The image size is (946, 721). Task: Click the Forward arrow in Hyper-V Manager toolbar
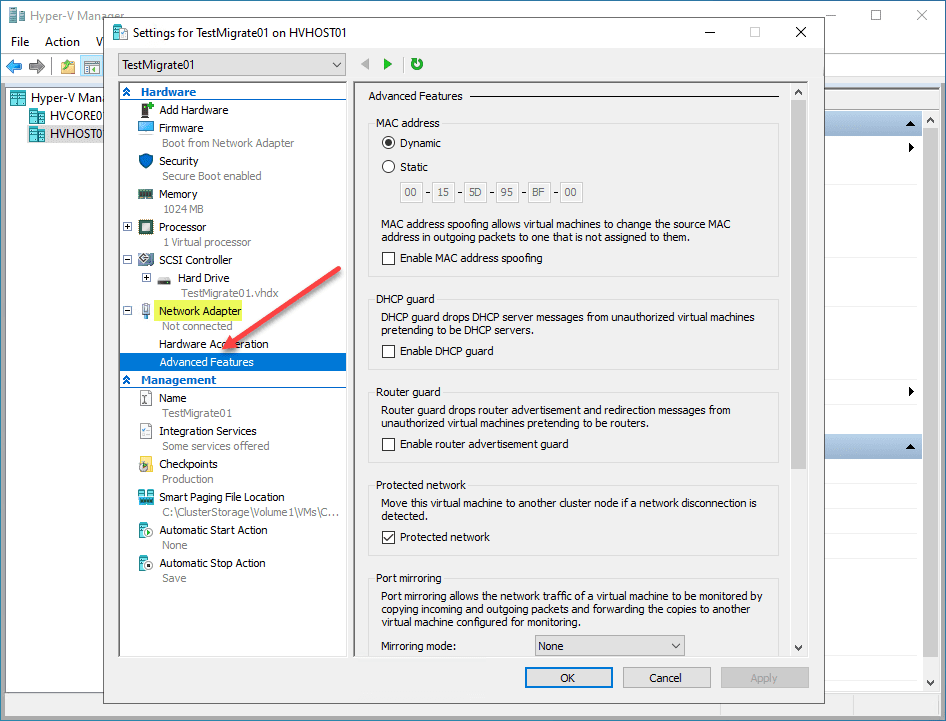[x=37, y=66]
